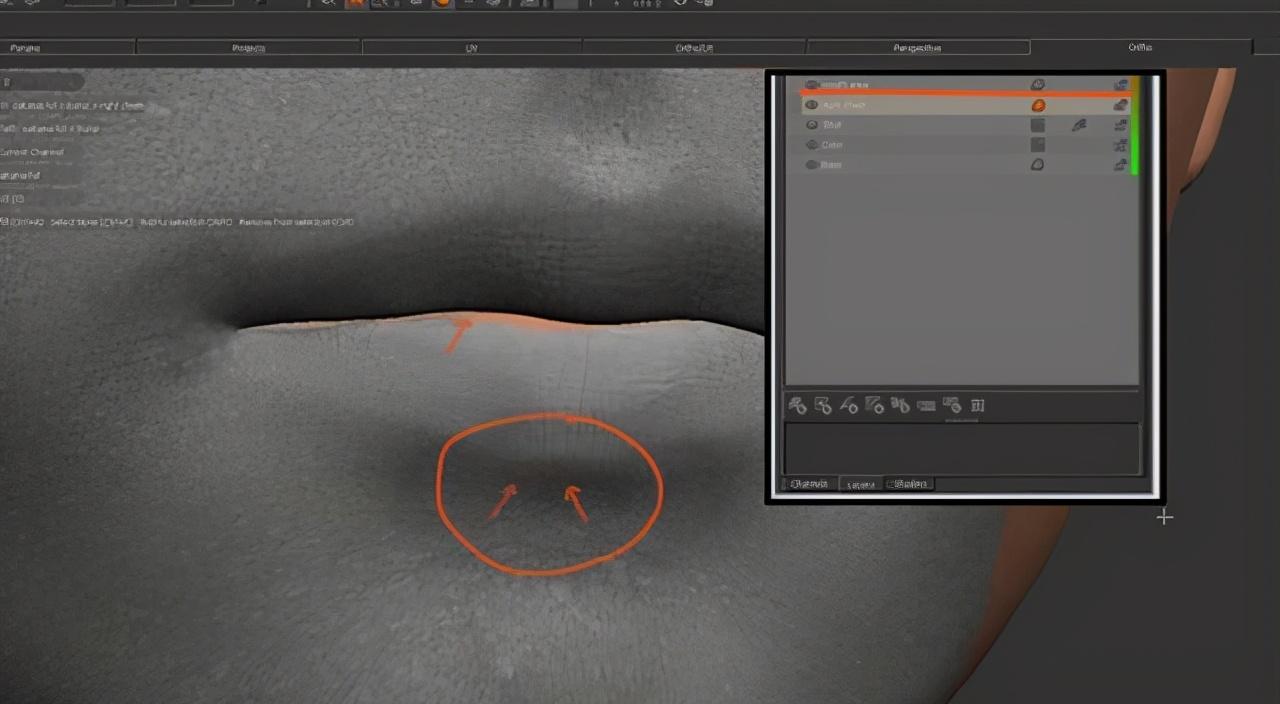
Task: Click the grey square thumbnail on the third layer
Action: [x=1038, y=125]
